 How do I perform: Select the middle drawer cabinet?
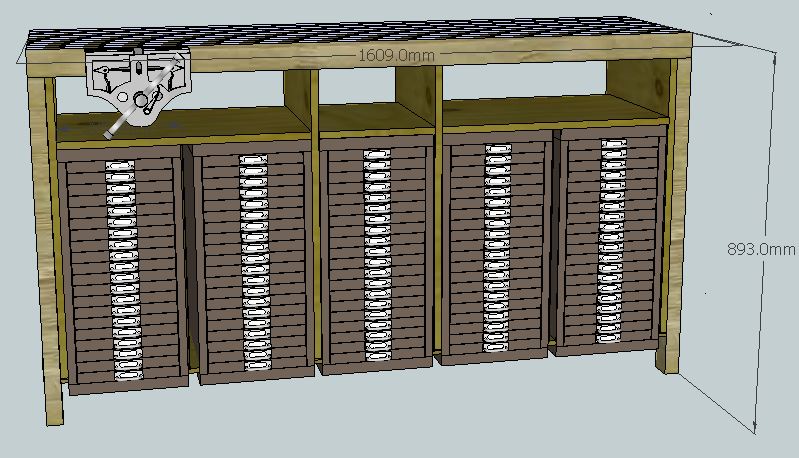click(376, 254)
